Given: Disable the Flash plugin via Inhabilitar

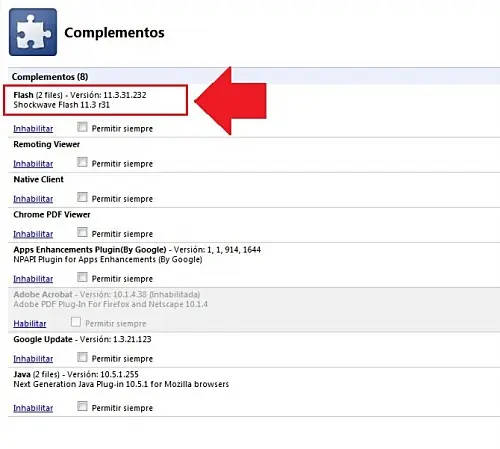Looking at the screenshot, I should [x=33, y=129].
